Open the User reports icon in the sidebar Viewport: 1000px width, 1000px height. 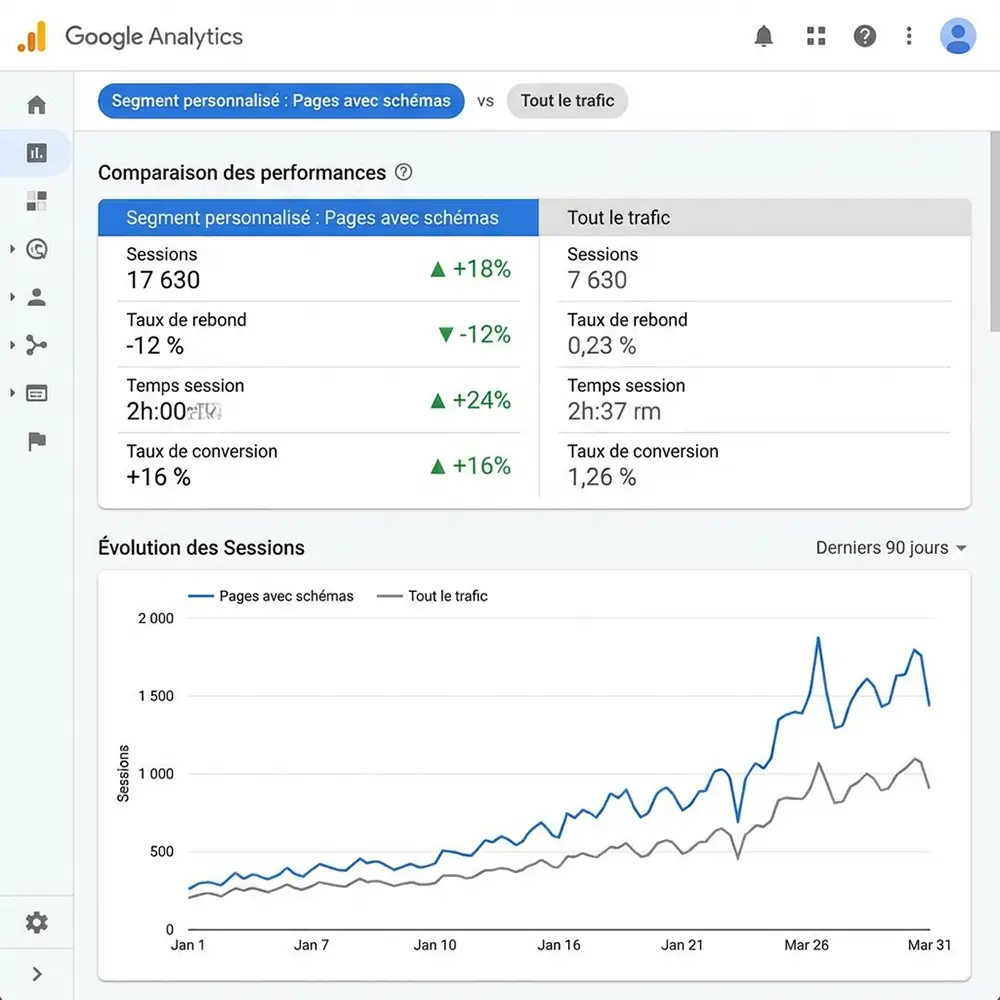(x=36, y=297)
